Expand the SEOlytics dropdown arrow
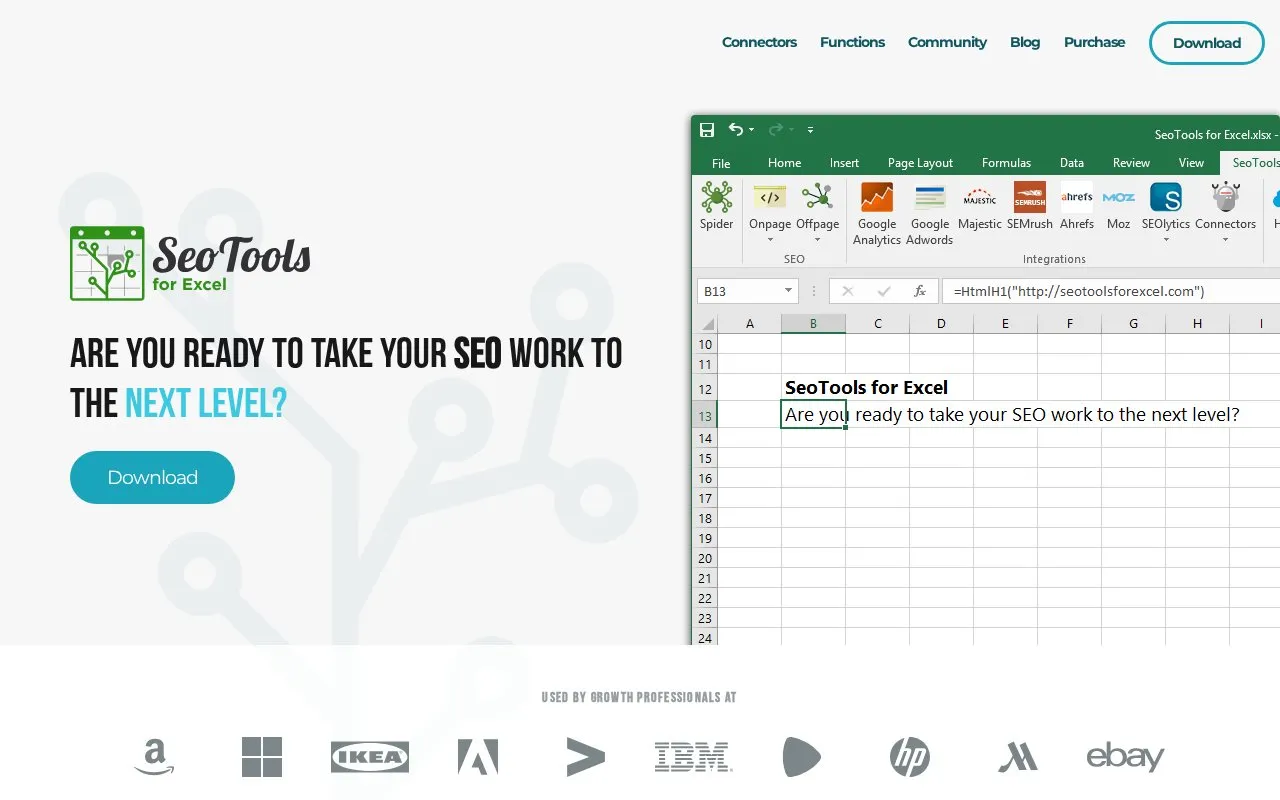Image resolution: width=1280 pixels, height=800 pixels. click(x=1166, y=240)
